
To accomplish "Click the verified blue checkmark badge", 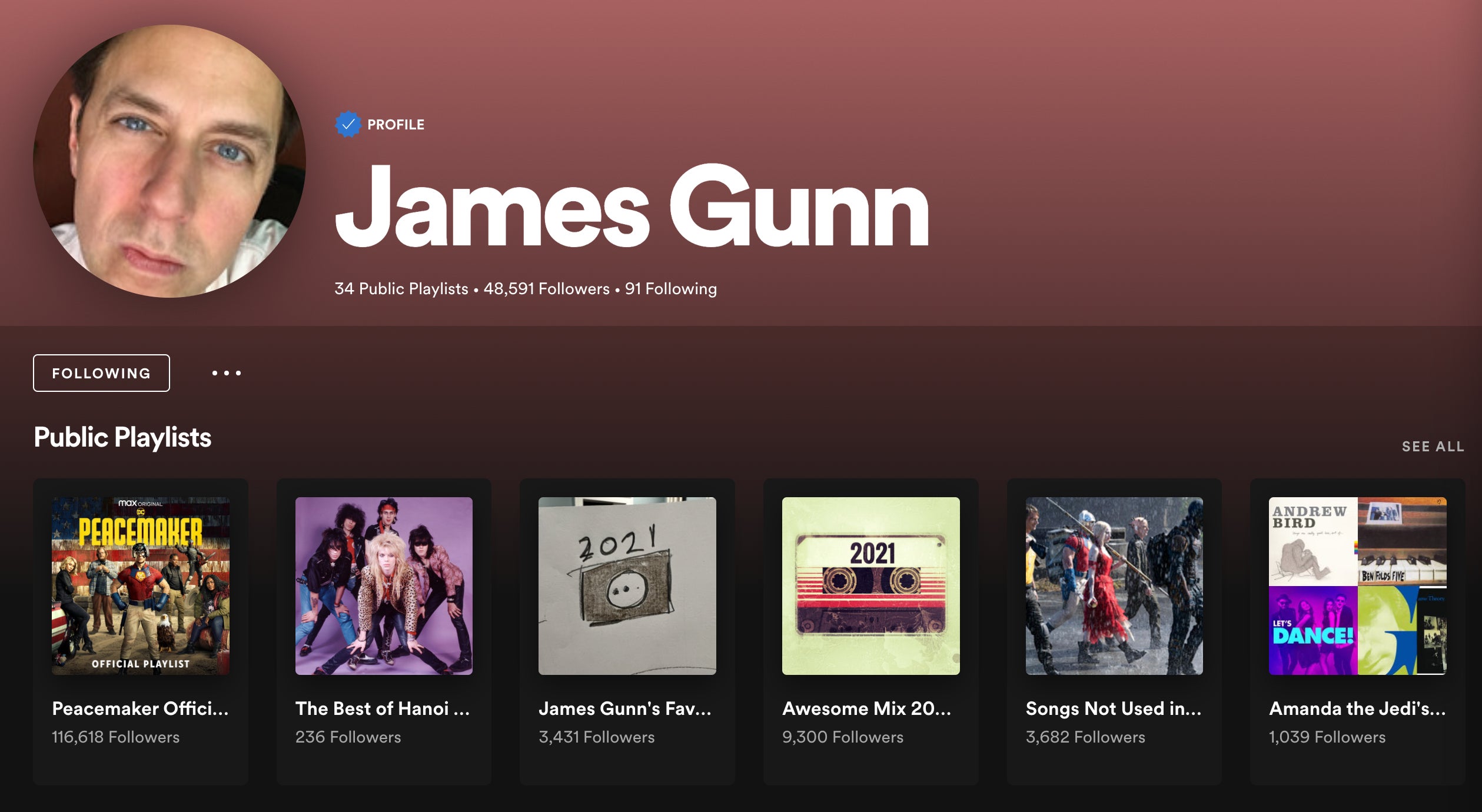I will (348, 124).
